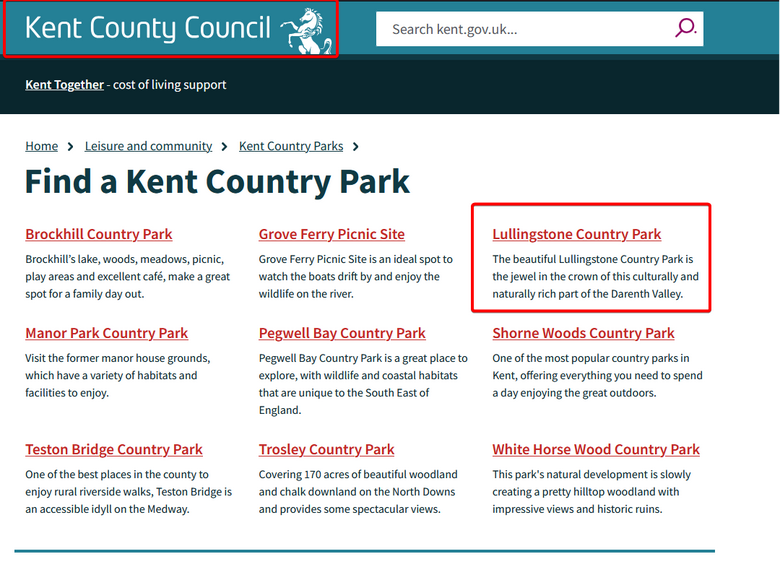Click the magnifying glass search icon

[x=685, y=28]
